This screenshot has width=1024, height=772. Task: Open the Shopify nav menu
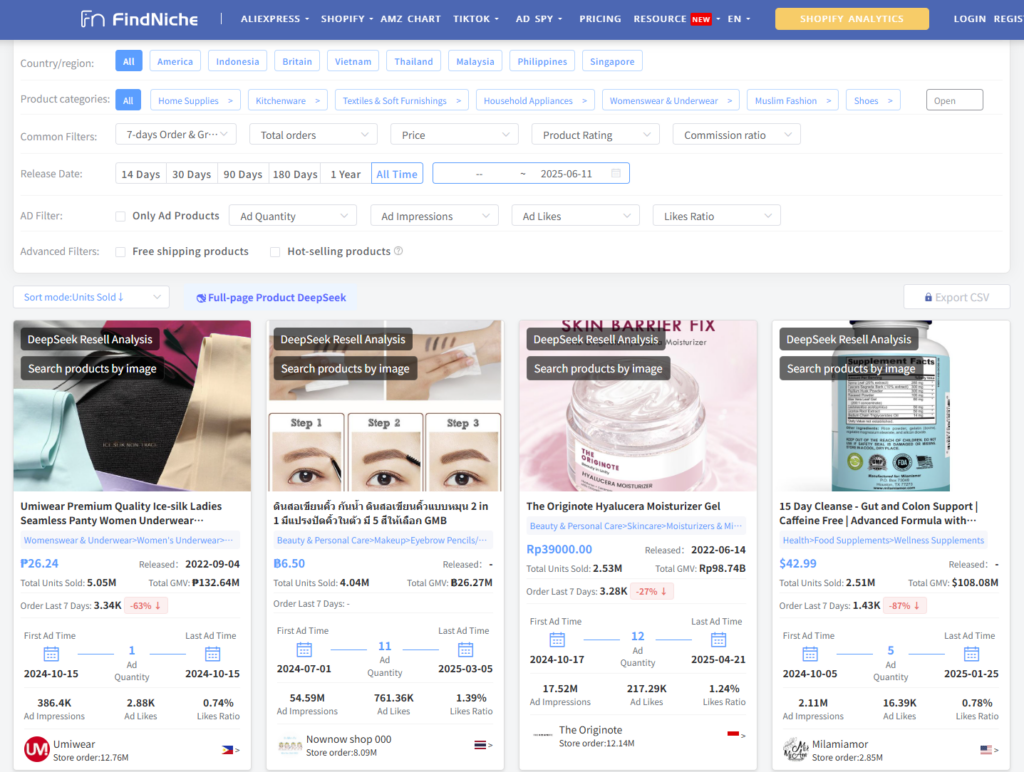coord(347,19)
